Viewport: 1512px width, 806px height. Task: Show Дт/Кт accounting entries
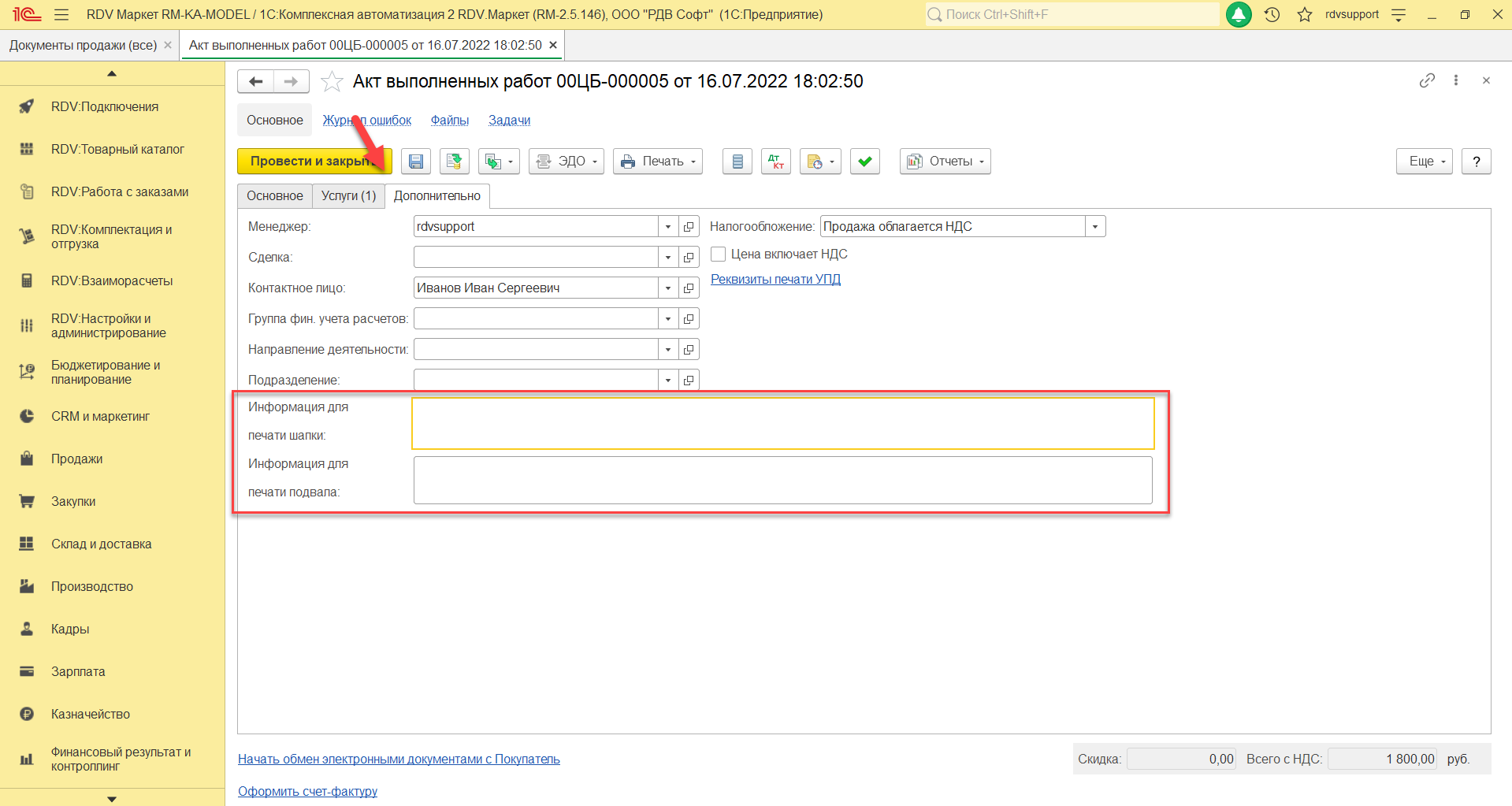pos(776,162)
